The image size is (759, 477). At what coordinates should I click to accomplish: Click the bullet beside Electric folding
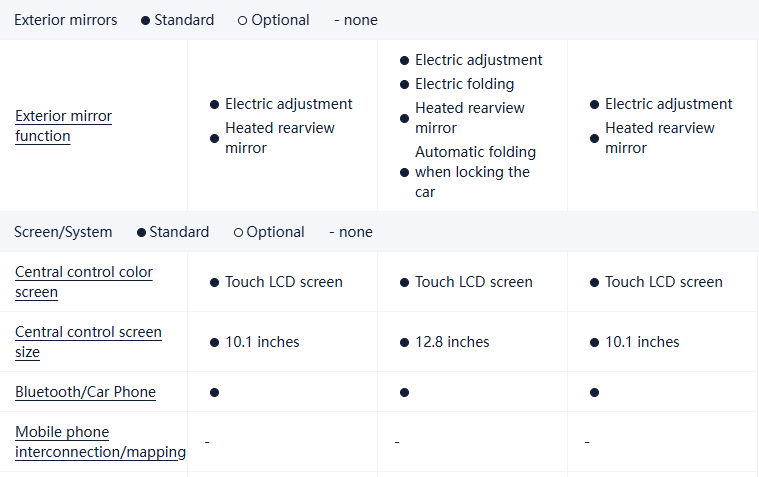pyautogui.click(x=404, y=84)
